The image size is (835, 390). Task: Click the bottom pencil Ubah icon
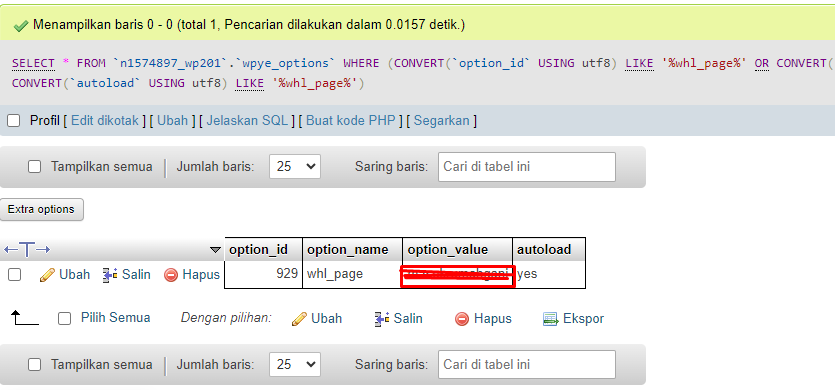(x=299, y=319)
